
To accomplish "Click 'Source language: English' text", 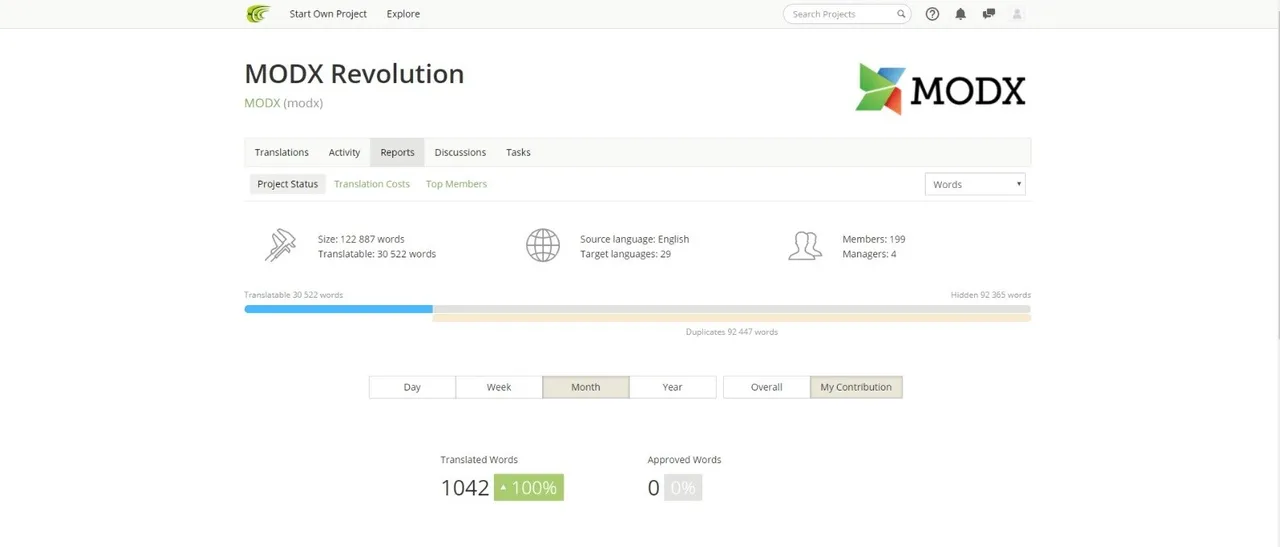I will 634,239.
